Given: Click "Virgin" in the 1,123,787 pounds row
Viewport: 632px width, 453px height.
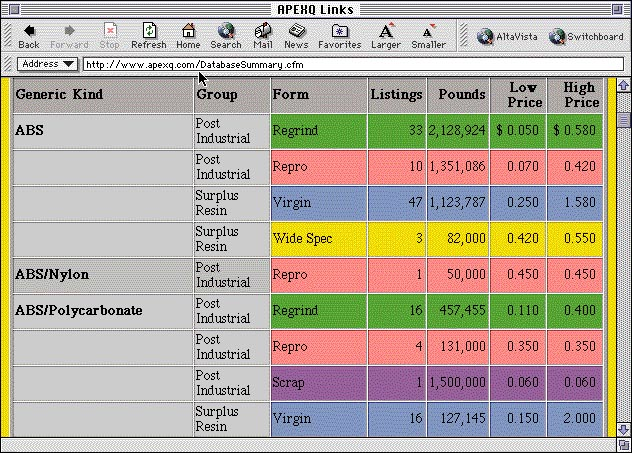Looking at the screenshot, I should (319, 203).
